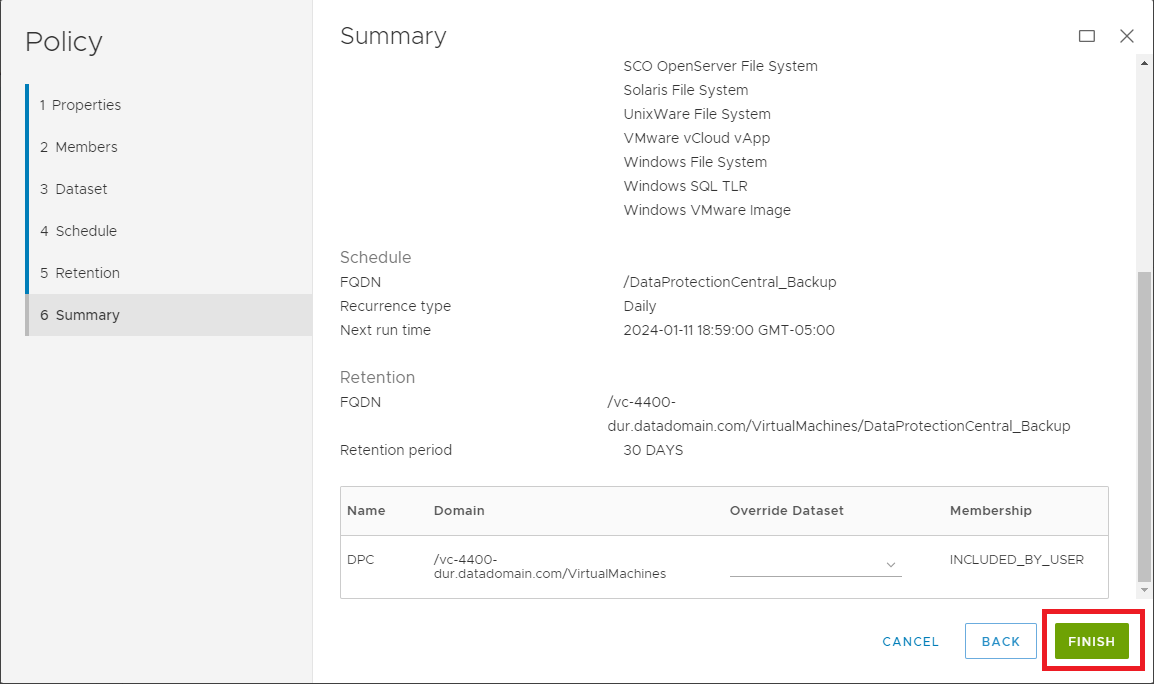Maximize the Policy wizard dialog

[1087, 36]
